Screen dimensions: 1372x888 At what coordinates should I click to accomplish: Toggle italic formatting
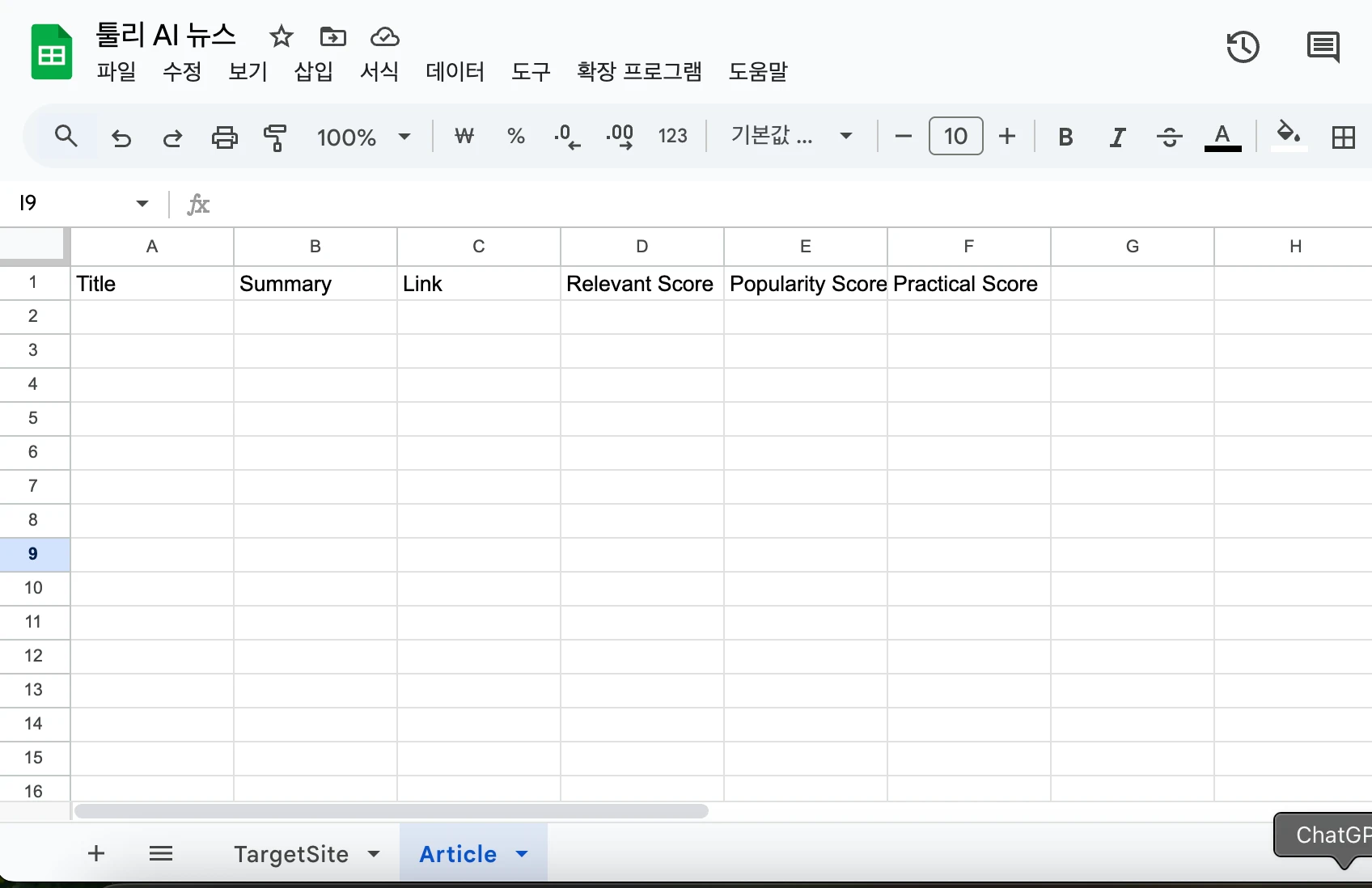1117,137
